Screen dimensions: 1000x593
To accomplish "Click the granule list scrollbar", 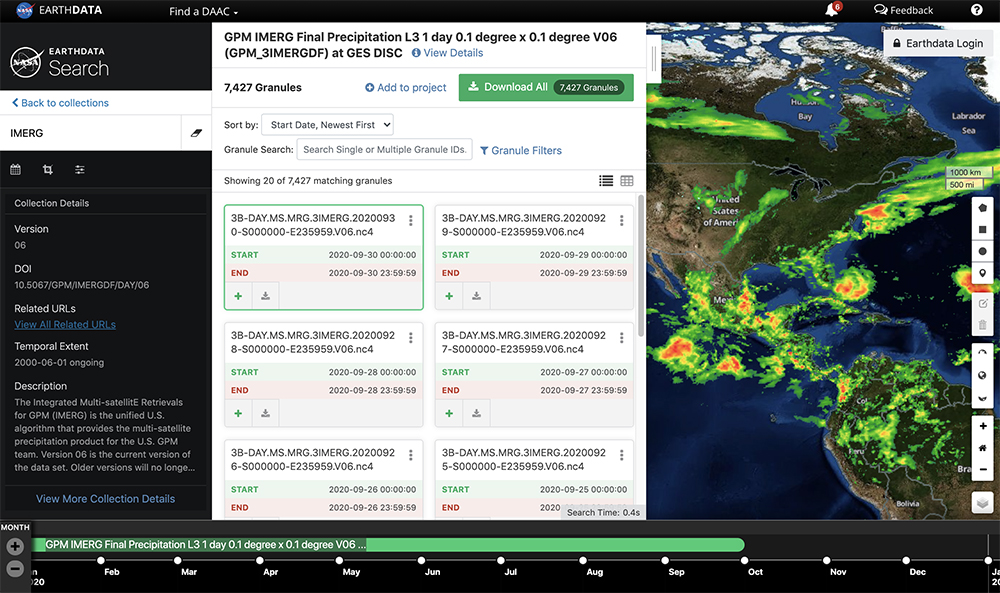I will (x=641, y=267).
